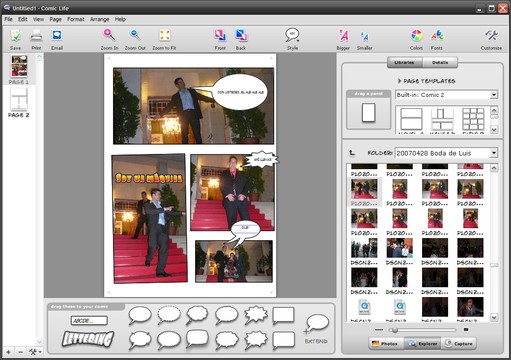Open the View menu
Screen dimensions: 511x360
point(38,19)
